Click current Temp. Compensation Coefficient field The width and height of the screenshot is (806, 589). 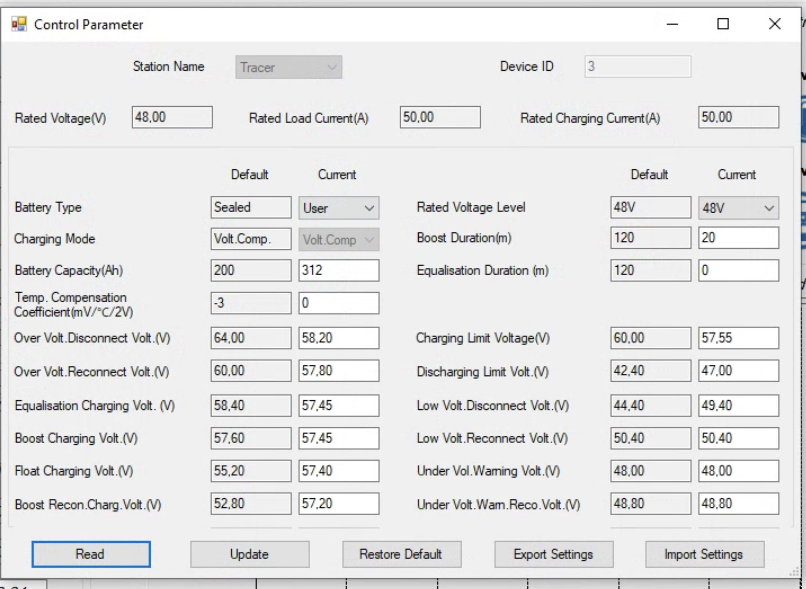point(338,303)
